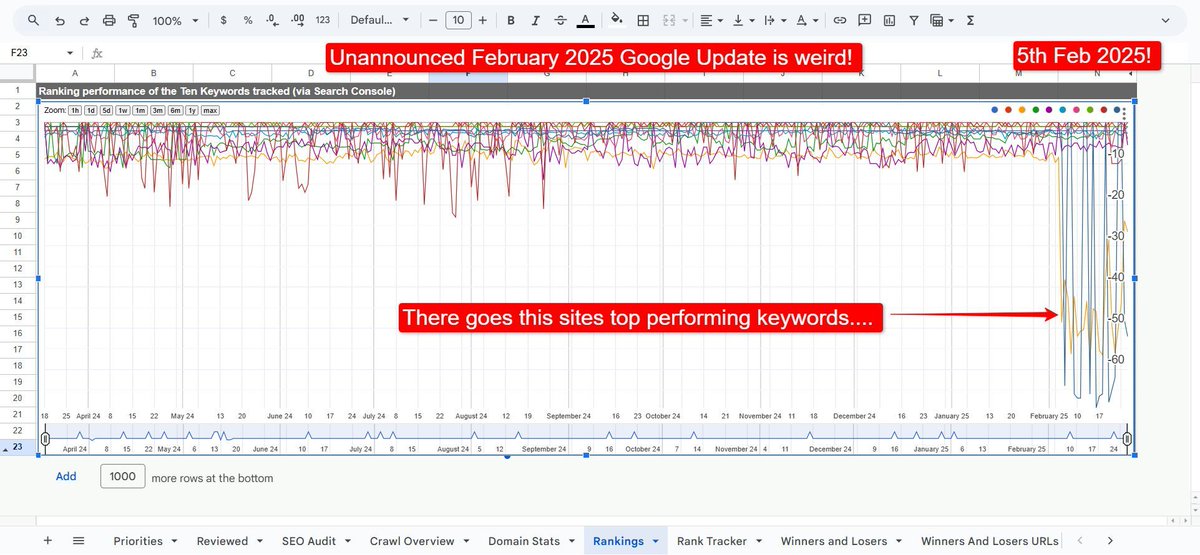1200x555 pixels.
Task: Open the 123 more formats menu
Action: tap(322, 20)
